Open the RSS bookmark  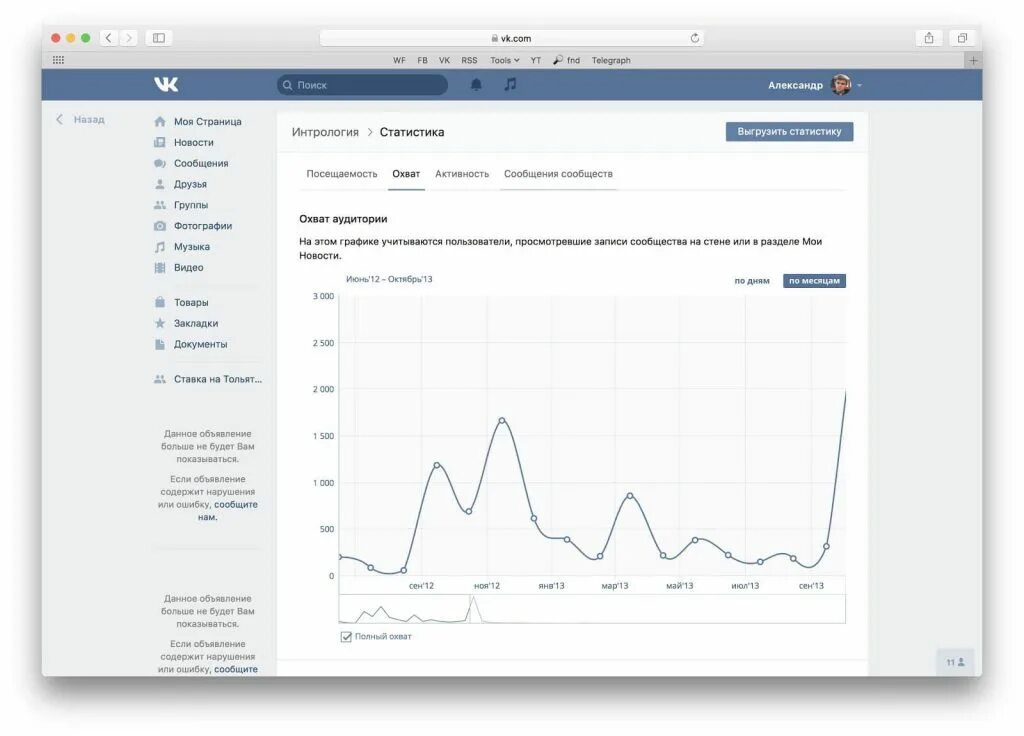pyautogui.click(x=469, y=60)
